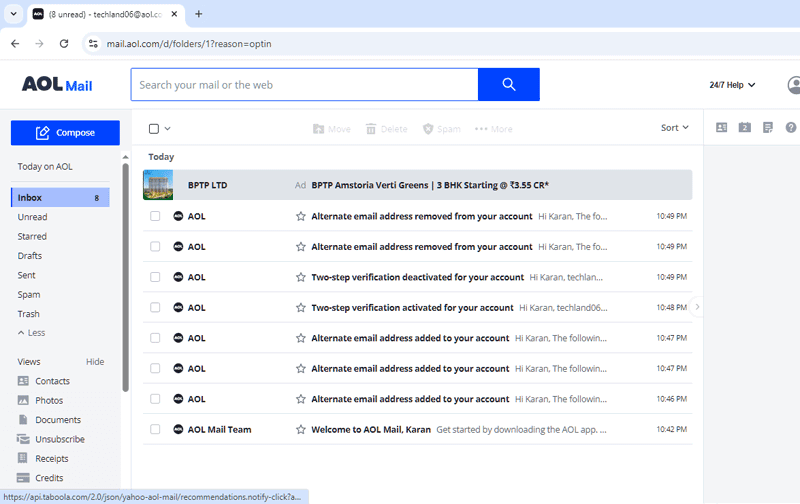The image size is (800, 504).
Task: Click the browser forward arrow
Action: point(39,44)
